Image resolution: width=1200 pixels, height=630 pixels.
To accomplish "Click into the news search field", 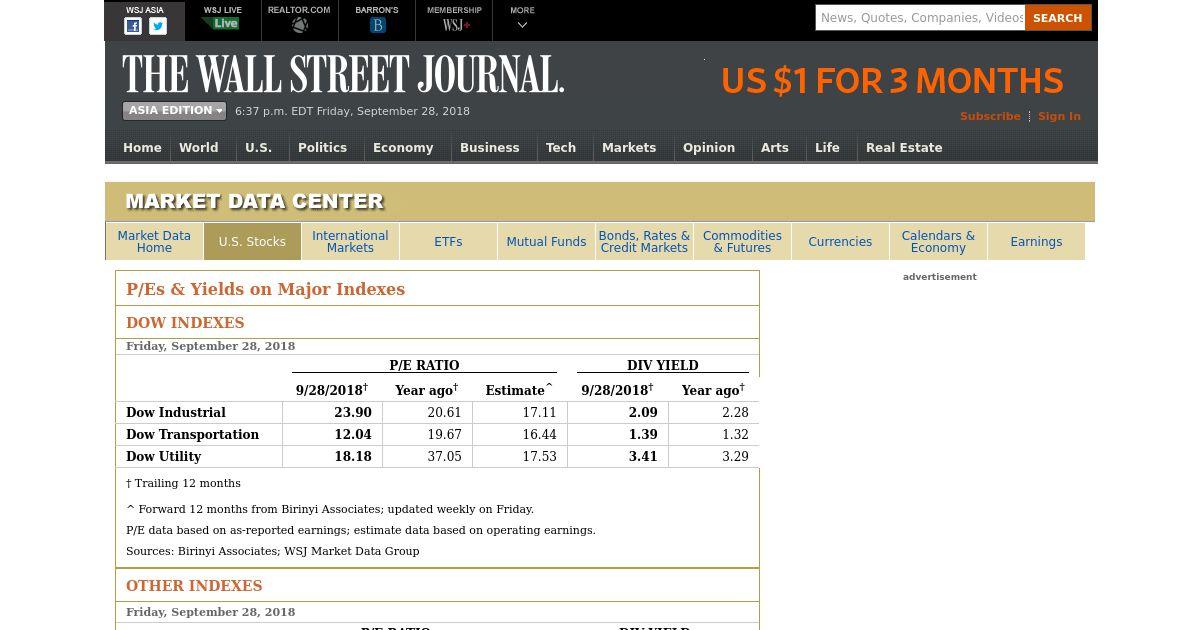I will [x=920, y=18].
